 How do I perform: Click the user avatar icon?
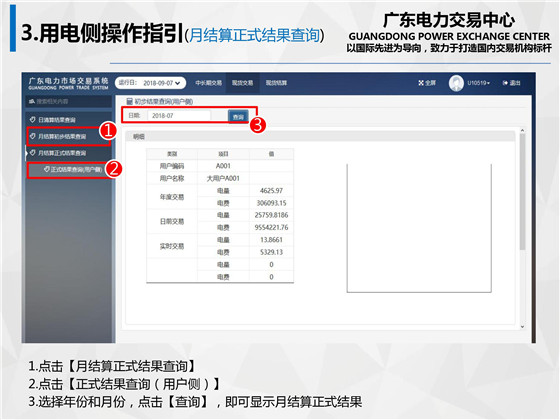click(x=456, y=83)
